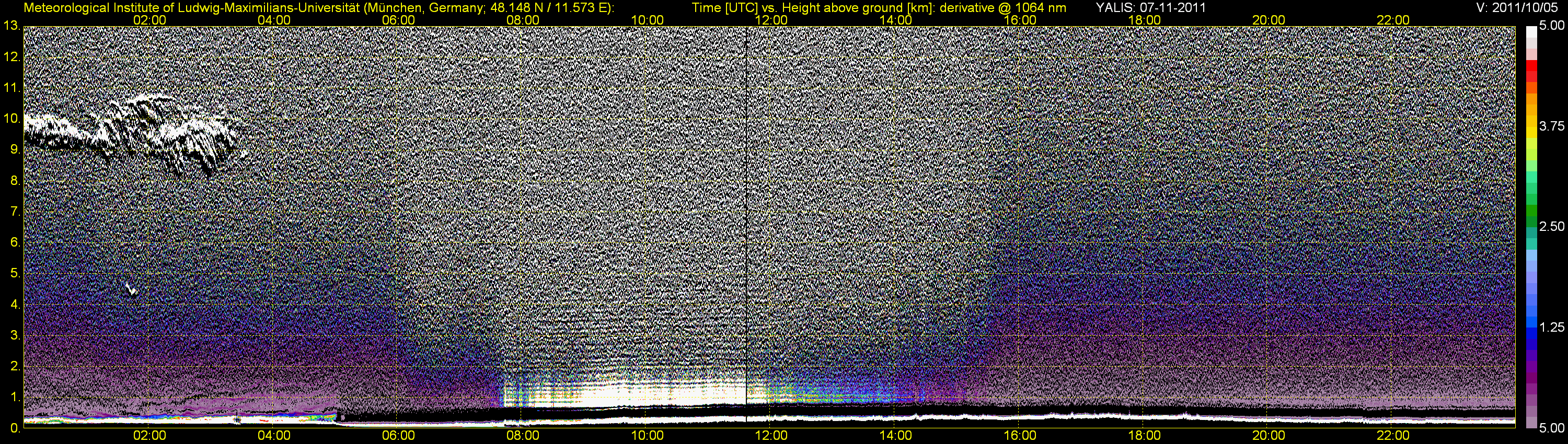Select the 13 km height axis label
The width and height of the screenshot is (1568, 444).
click(11, 26)
